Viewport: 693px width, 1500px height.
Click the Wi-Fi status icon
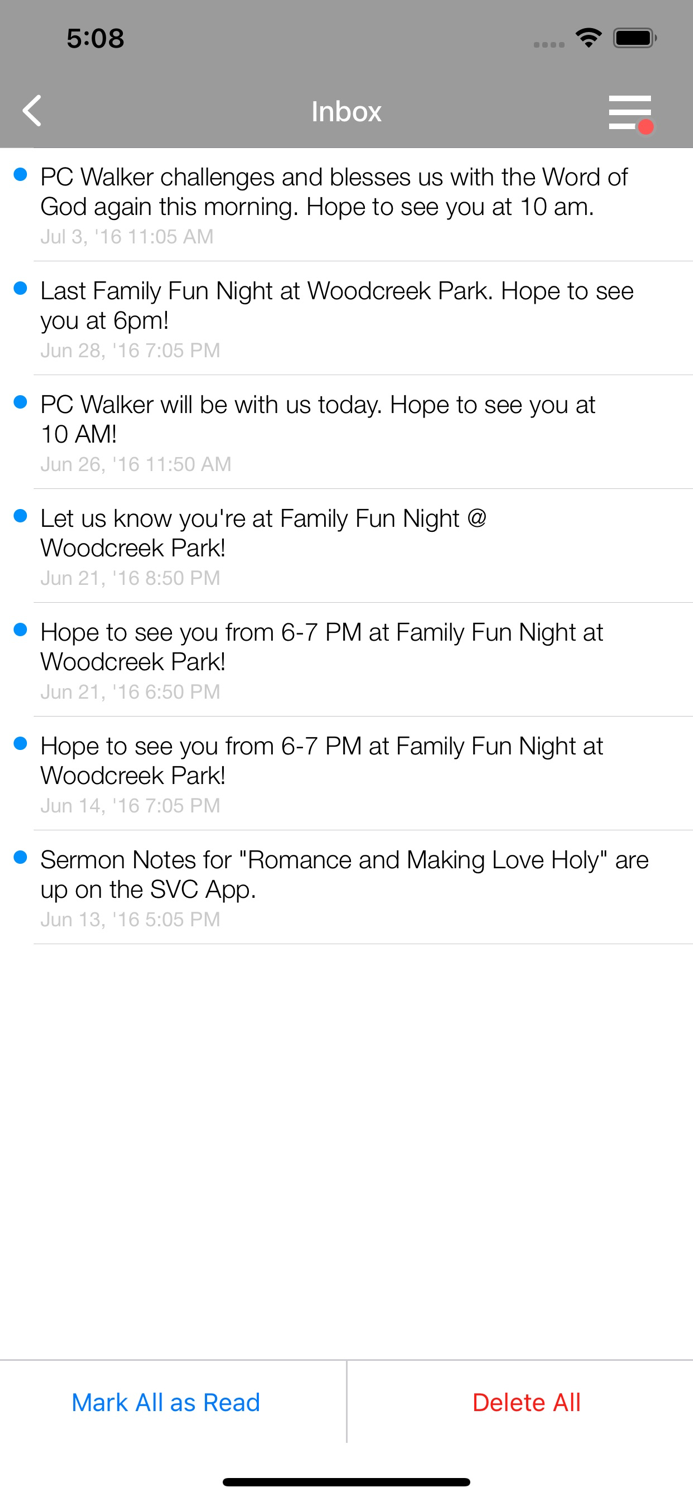coord(588,37)
